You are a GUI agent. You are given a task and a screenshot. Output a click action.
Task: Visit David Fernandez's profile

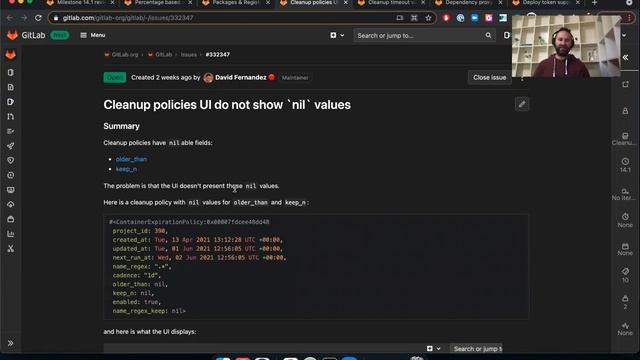coord(240,78)
